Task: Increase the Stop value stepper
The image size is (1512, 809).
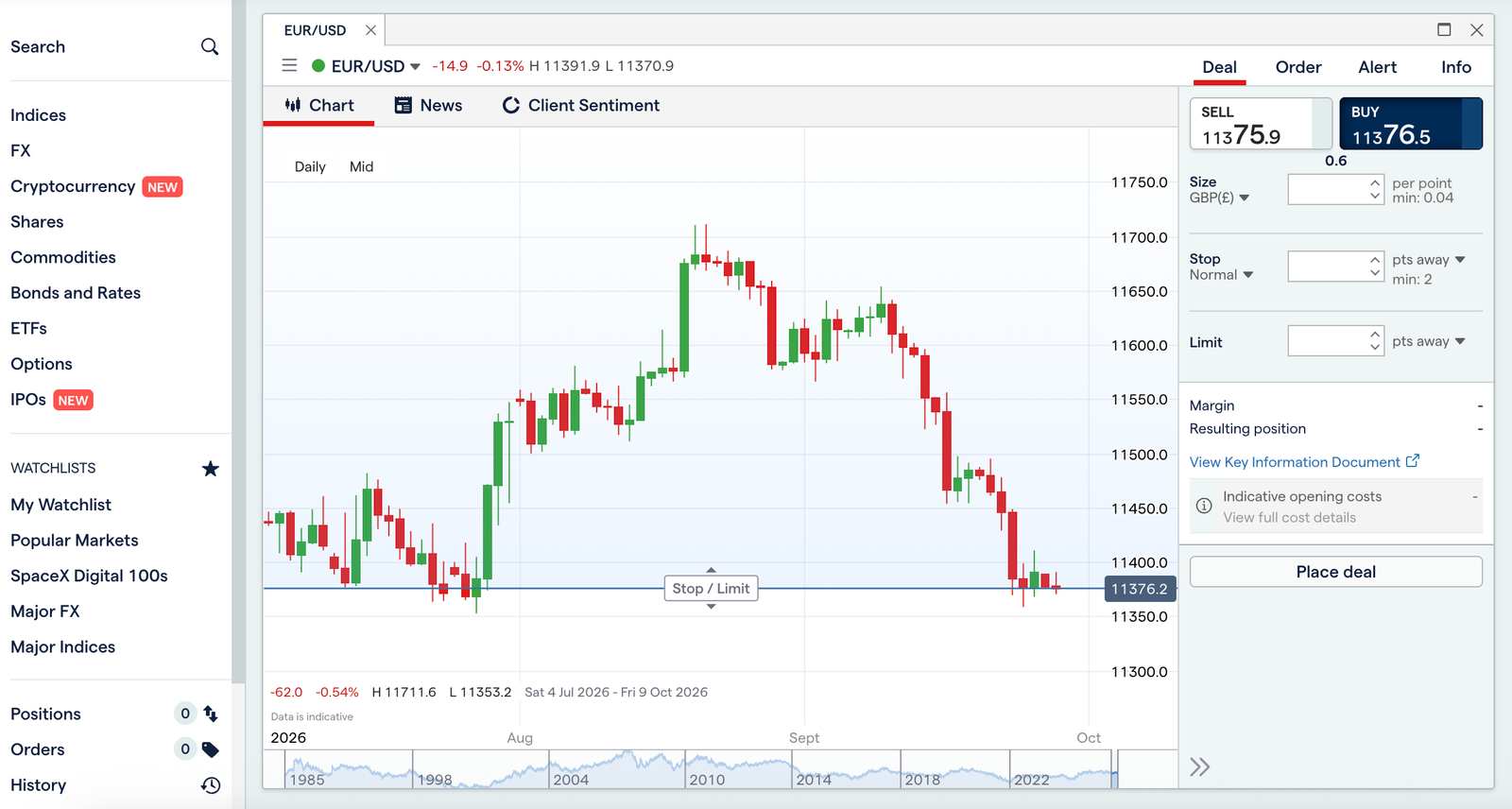Action: click(1375, 259)
